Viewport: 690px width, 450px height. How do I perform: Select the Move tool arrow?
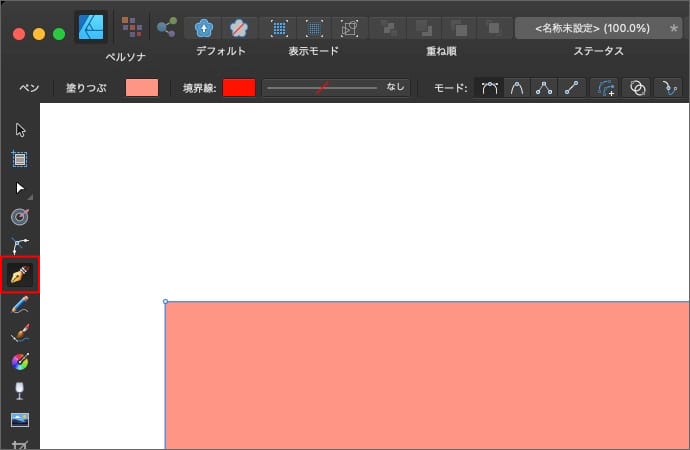tap(20, 130)
